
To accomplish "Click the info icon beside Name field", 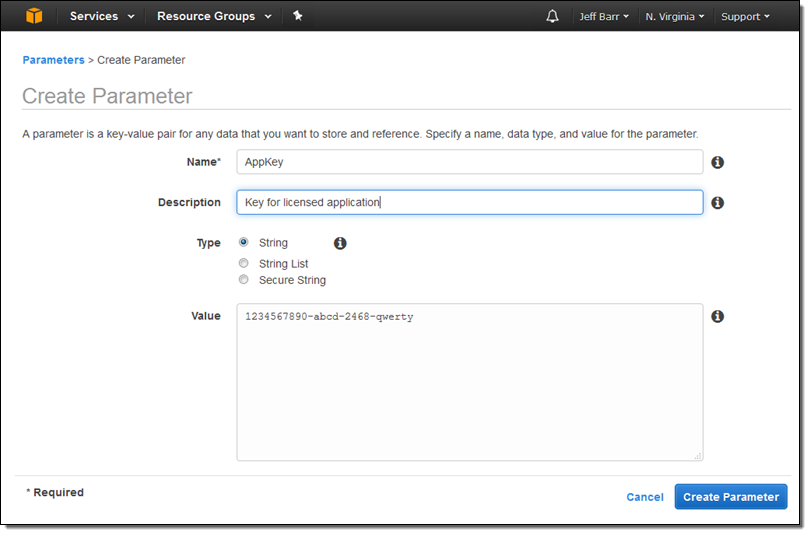I will click(x=717, y=162).
